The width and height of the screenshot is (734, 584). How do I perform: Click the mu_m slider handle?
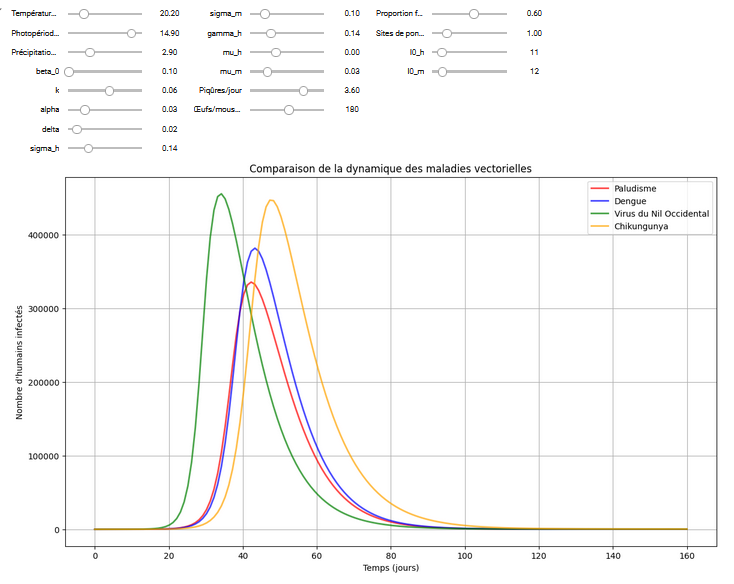(x=267, y=71)
